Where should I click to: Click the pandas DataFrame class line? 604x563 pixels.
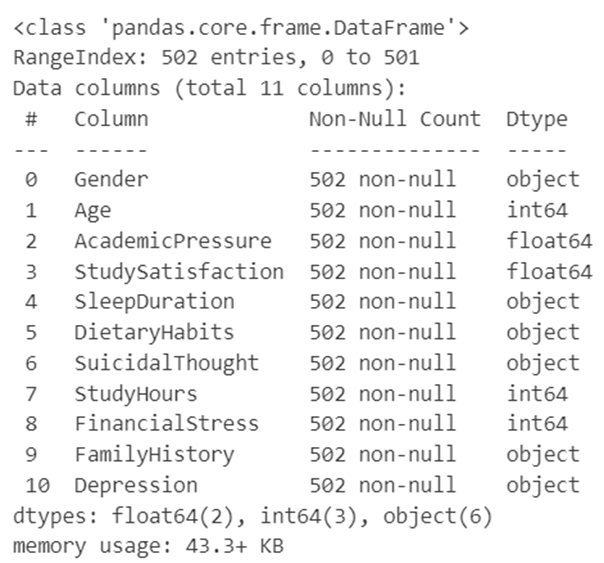pyautogui.click(x=241, y=28)
